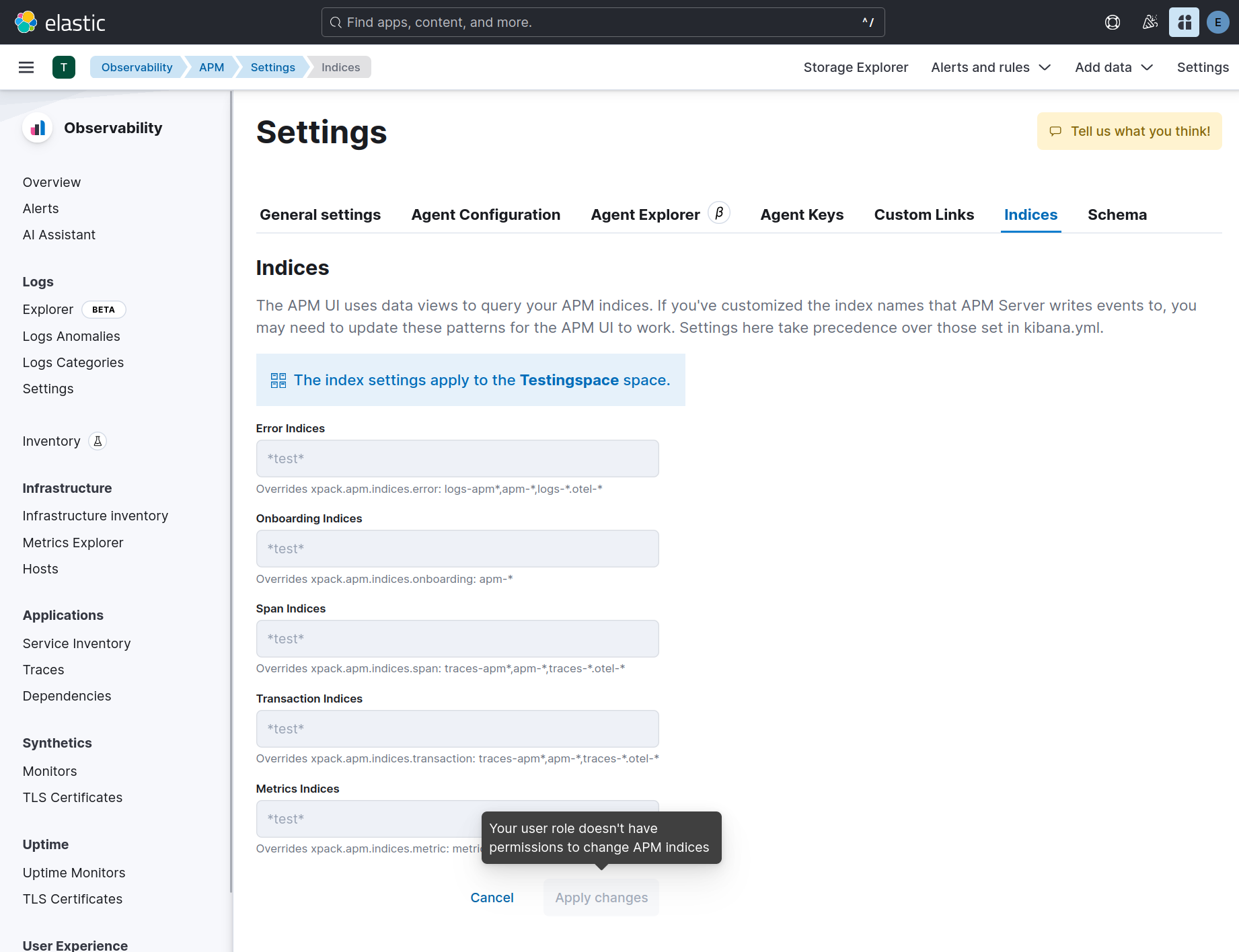Click the Cancel button
1239x952 pixels.
coord(492,898)
